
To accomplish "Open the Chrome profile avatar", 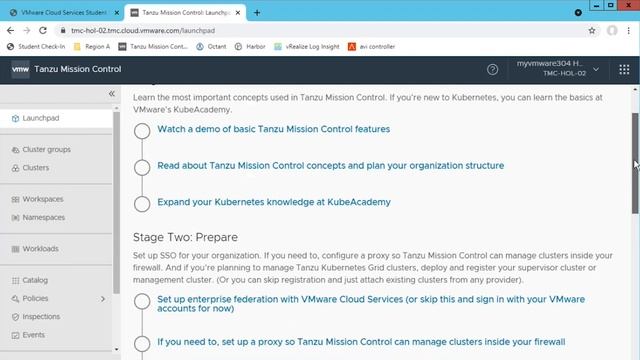I will point(612,31).
